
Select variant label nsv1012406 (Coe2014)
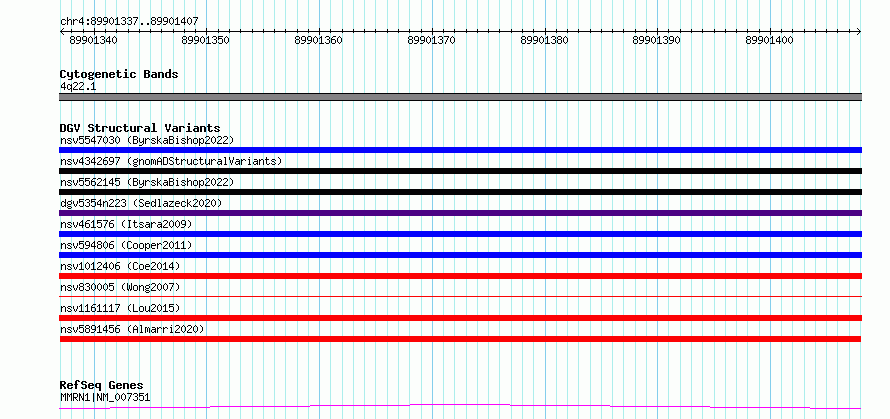(120, 266)
